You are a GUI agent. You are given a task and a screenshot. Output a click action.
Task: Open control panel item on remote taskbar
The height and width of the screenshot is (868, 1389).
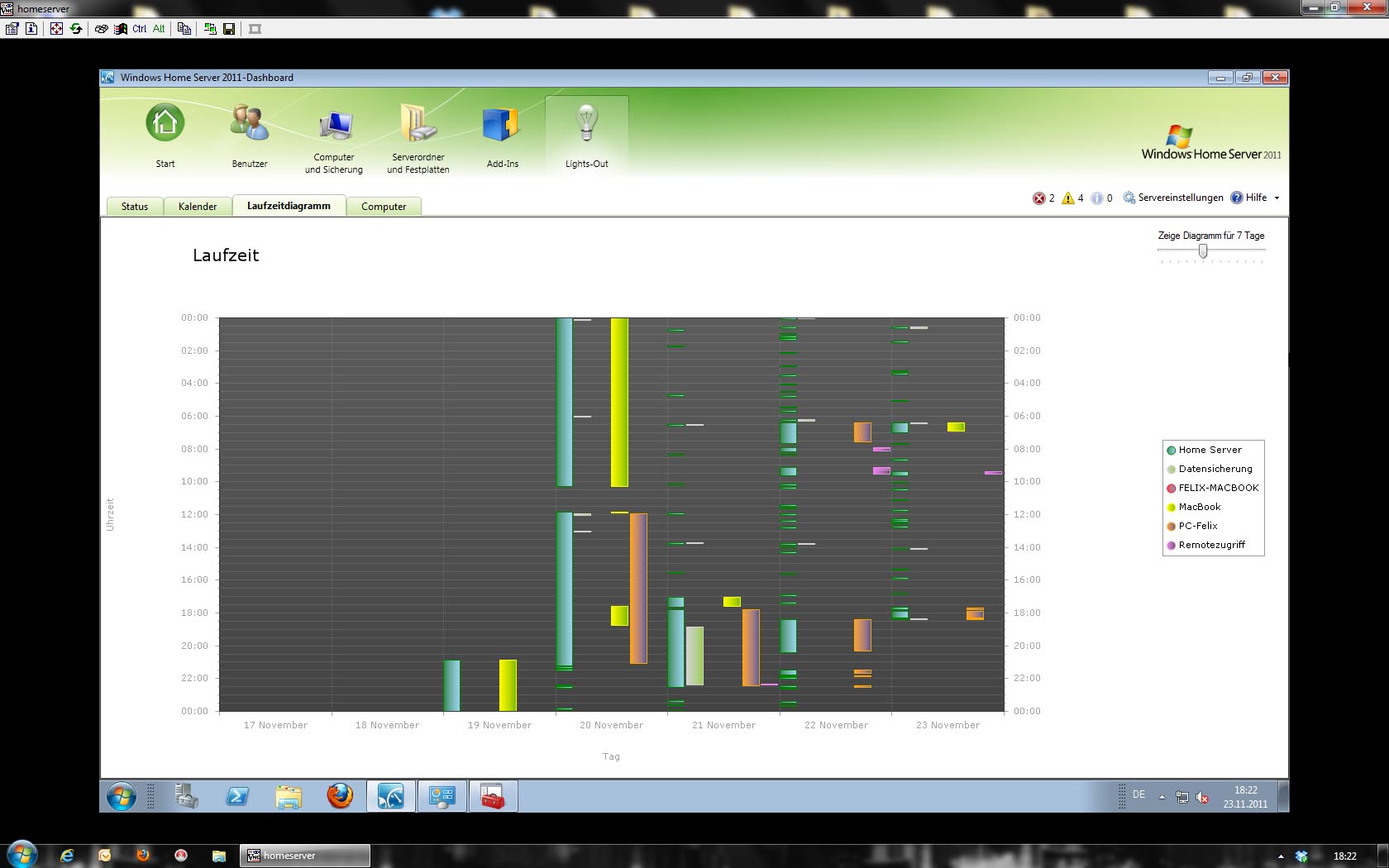coord(442,796)
